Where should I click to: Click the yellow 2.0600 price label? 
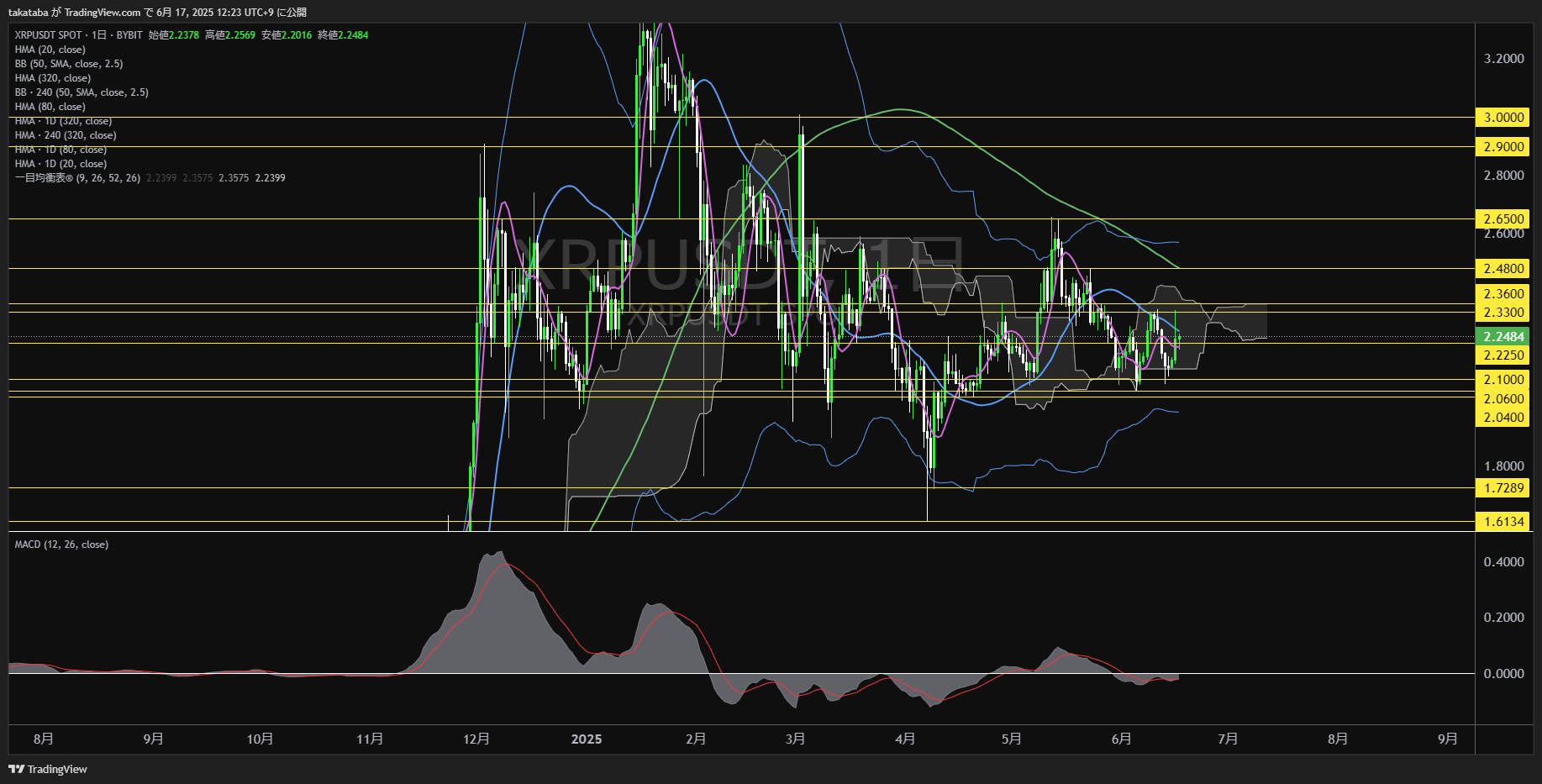(x=1503, y=399)
